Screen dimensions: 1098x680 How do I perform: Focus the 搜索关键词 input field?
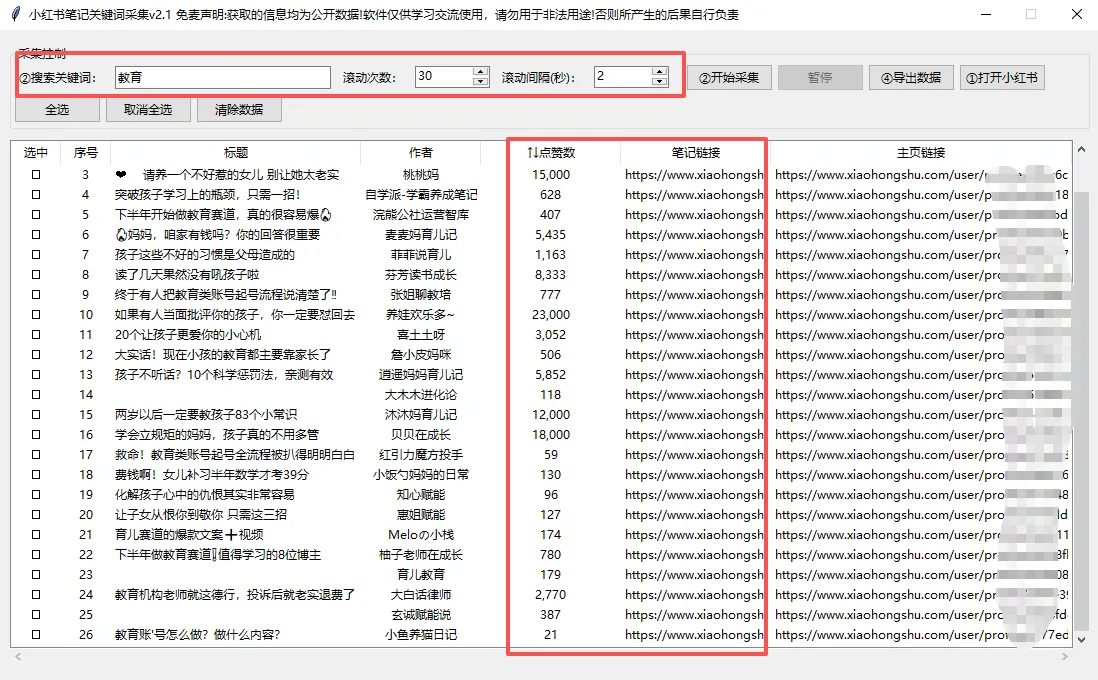tap(221, 77)
